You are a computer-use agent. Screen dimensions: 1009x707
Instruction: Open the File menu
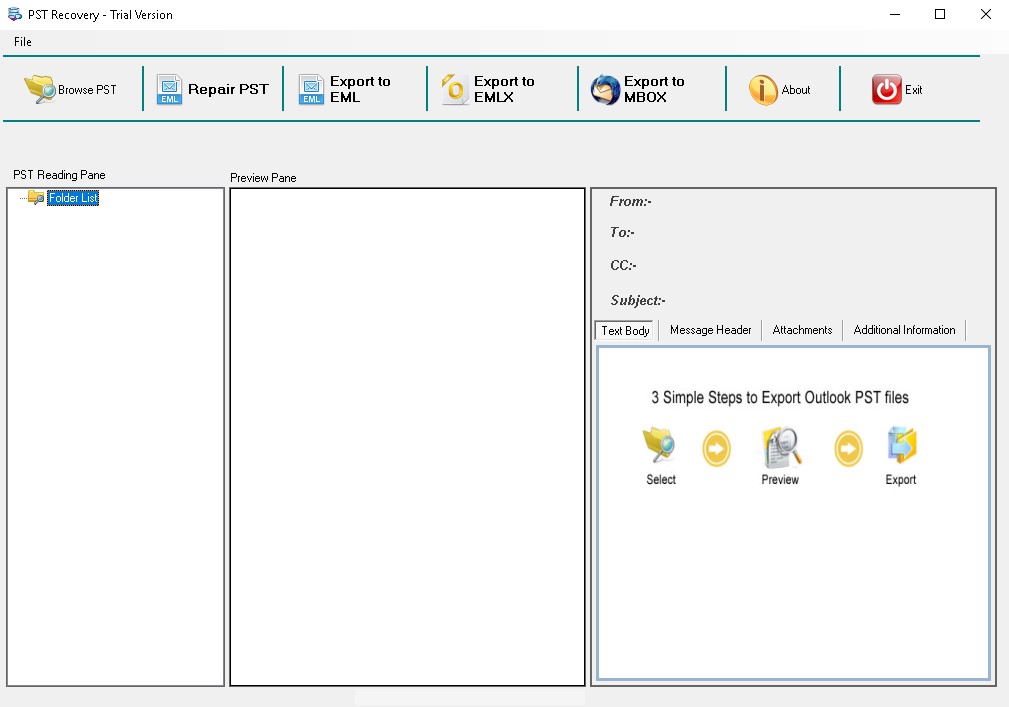(22, 42)
